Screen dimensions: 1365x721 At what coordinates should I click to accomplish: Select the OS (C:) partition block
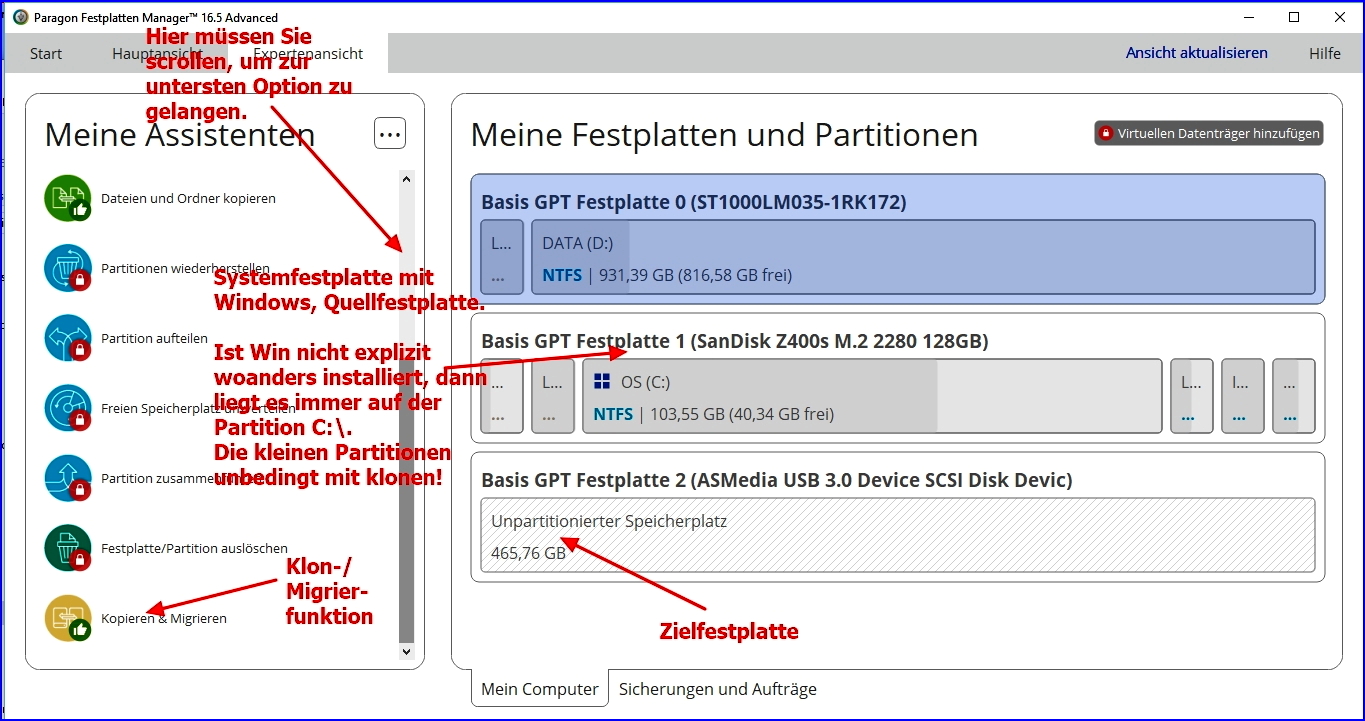pos(872,396)
